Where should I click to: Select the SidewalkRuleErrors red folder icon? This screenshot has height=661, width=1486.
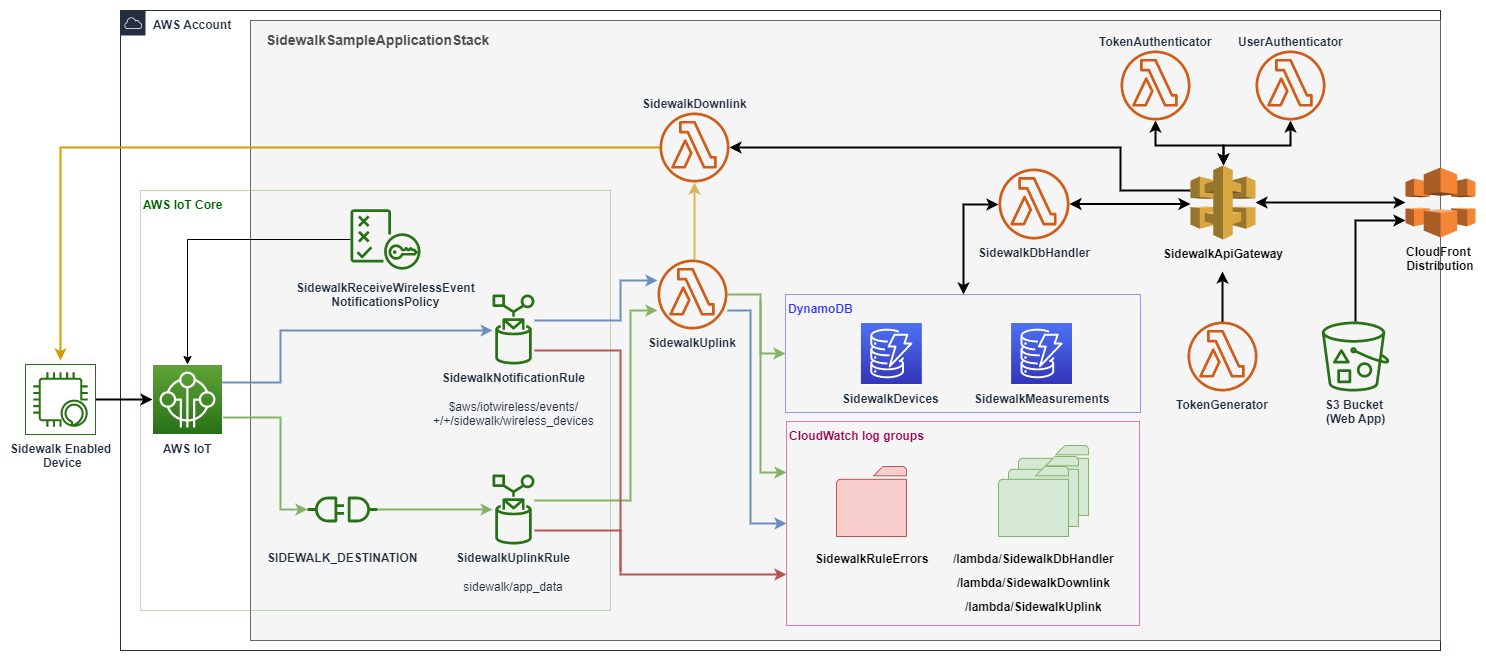tap(872, 502)
